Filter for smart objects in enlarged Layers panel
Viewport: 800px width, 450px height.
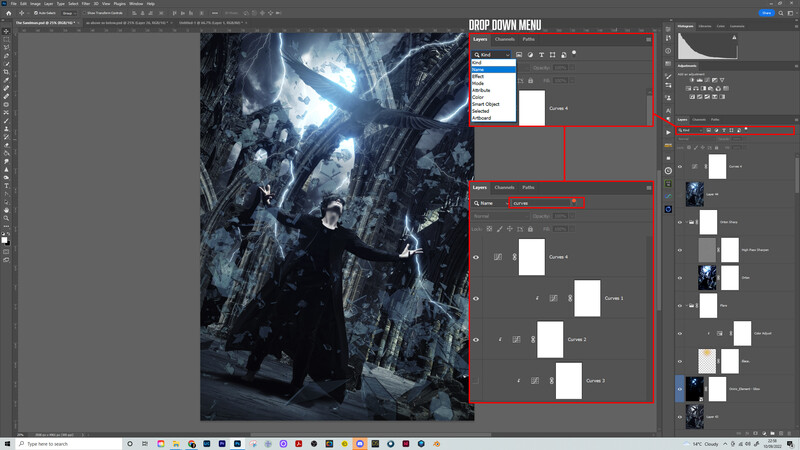point(563,55)
